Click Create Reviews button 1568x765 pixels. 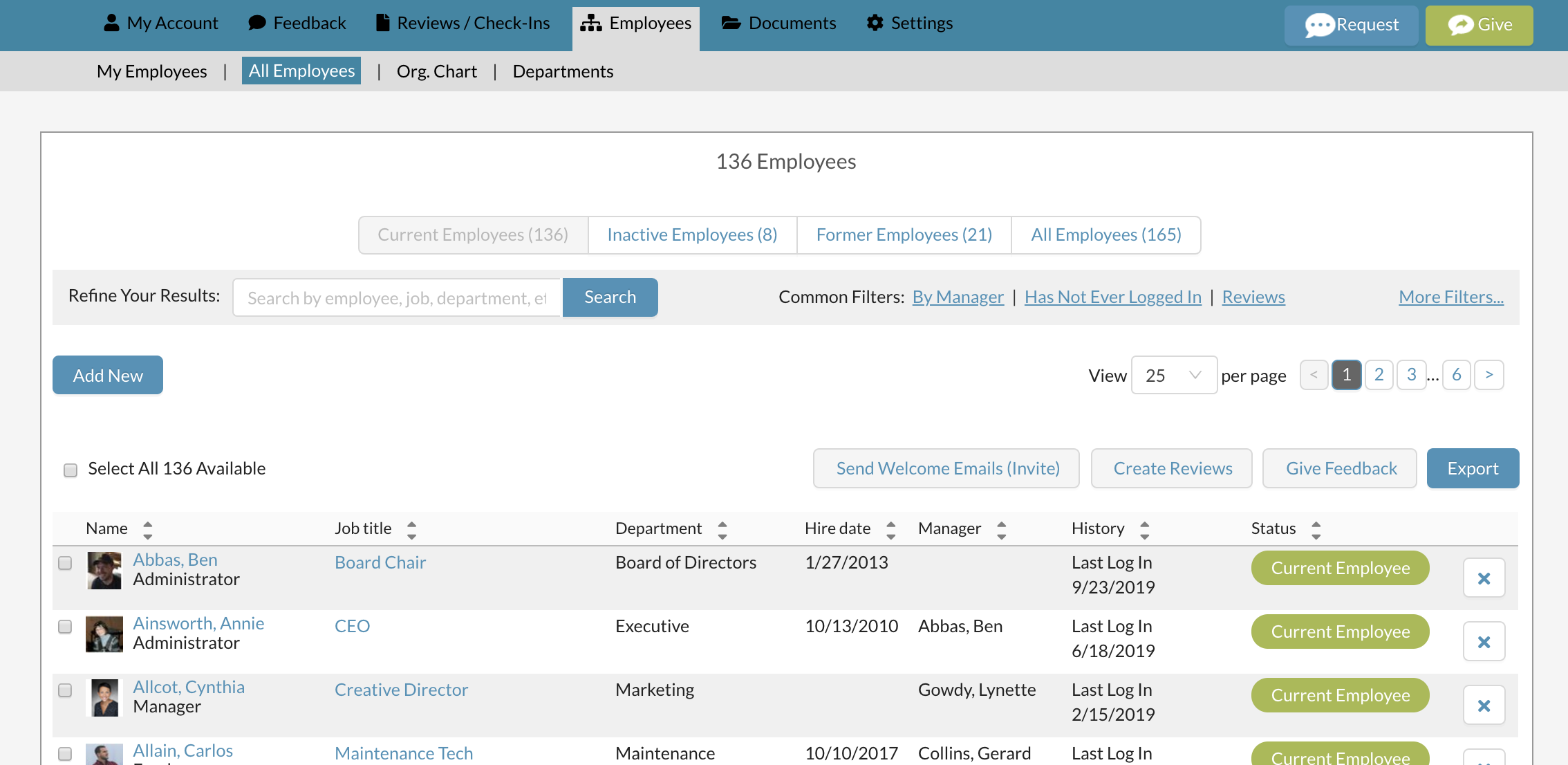pyautogui.click(x=1172, y=468)
